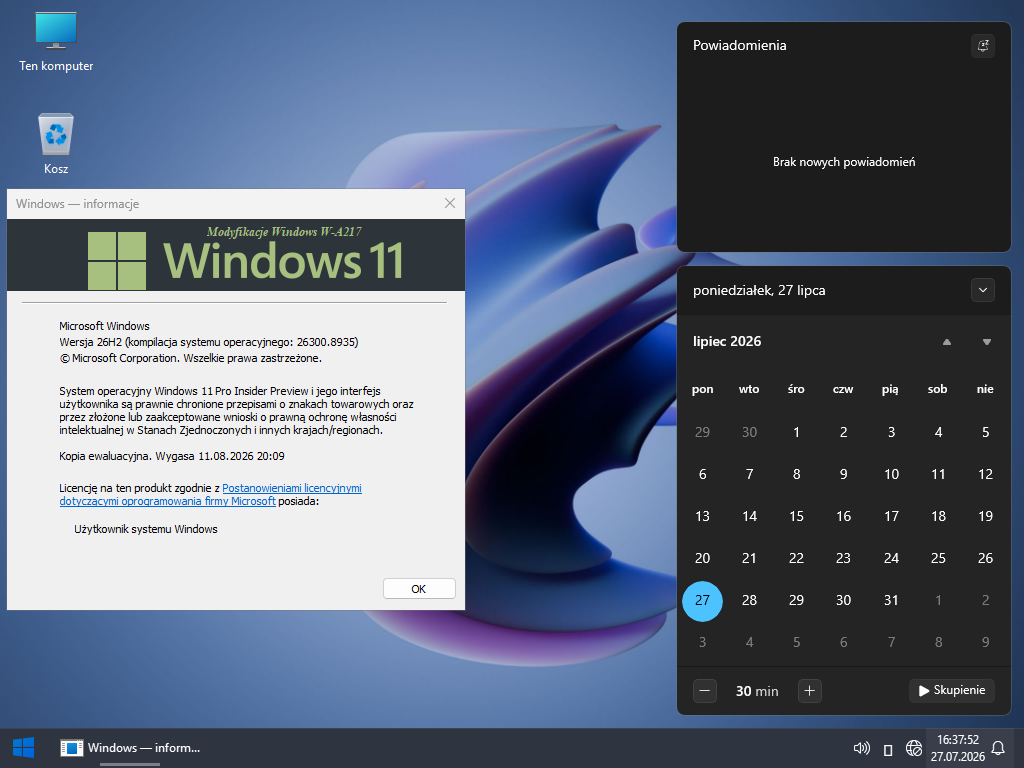Go to previous month with up arrow
Viewport: 1024px width, 768px height.
click(946, 342)
